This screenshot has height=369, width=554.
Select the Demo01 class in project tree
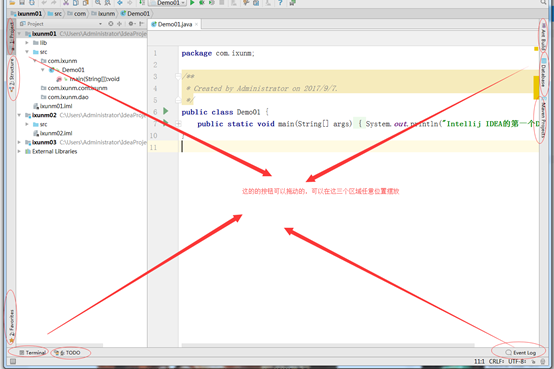(67, 70)
